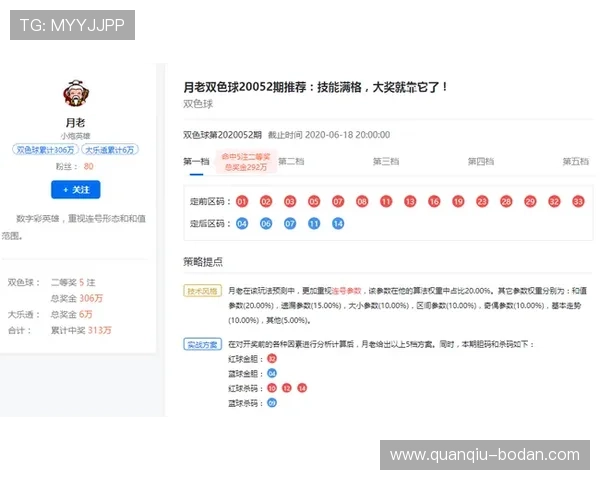Click red ball 02 in 定前区码
The image size is (600, 480).
266,201
